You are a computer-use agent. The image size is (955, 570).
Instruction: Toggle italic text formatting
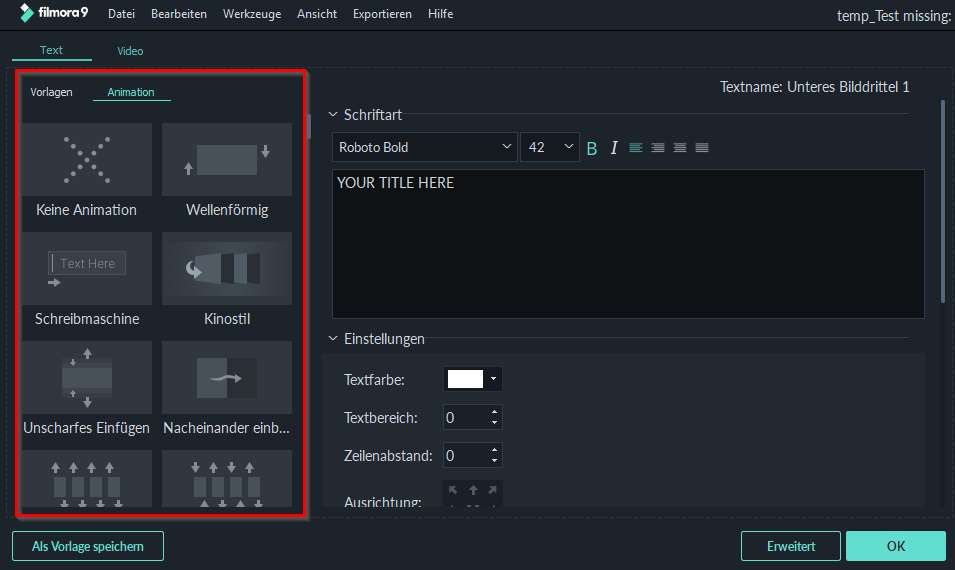click(614, 148)
